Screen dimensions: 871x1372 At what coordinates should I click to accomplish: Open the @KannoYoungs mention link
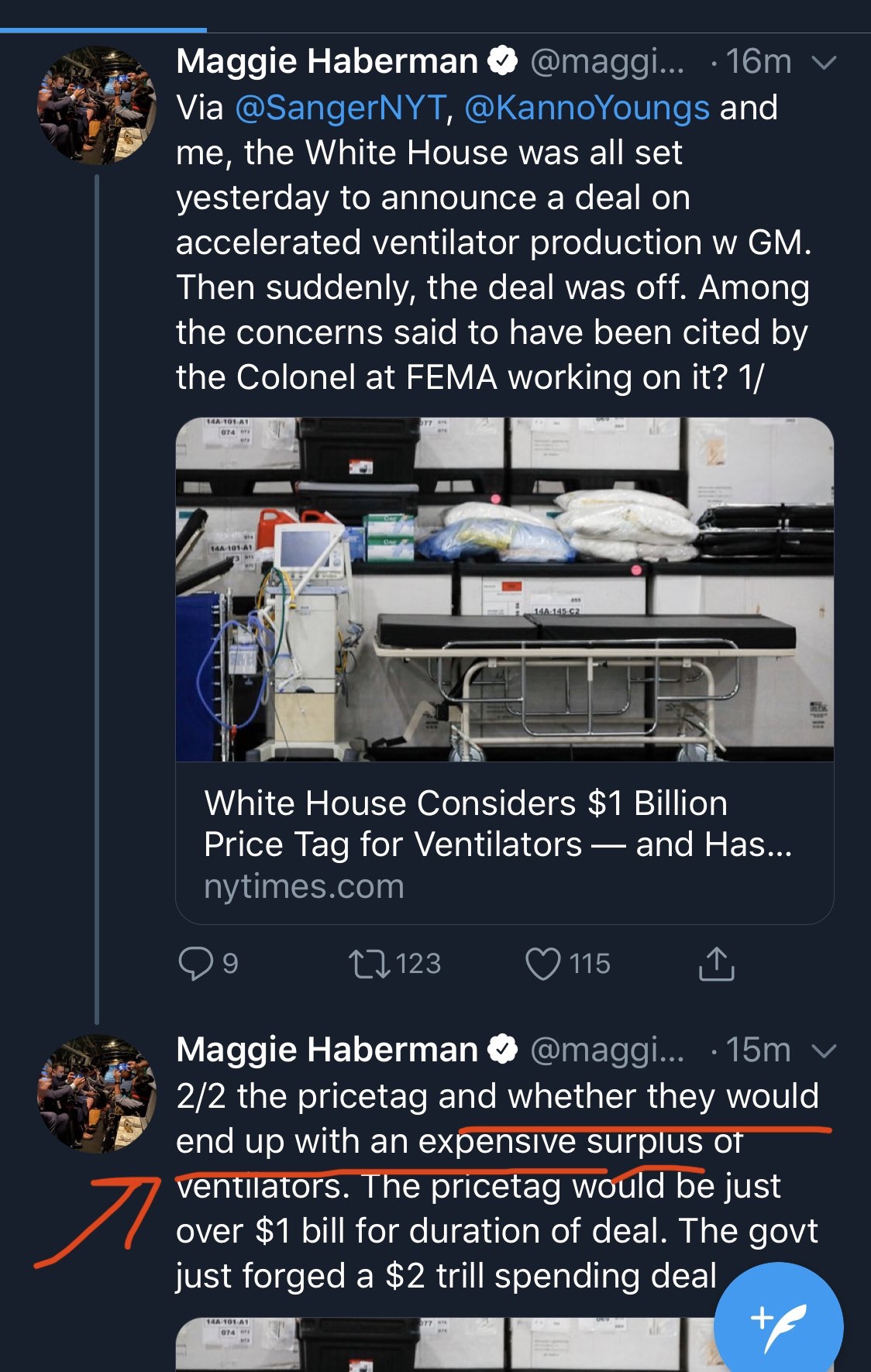tap(587, 108)
